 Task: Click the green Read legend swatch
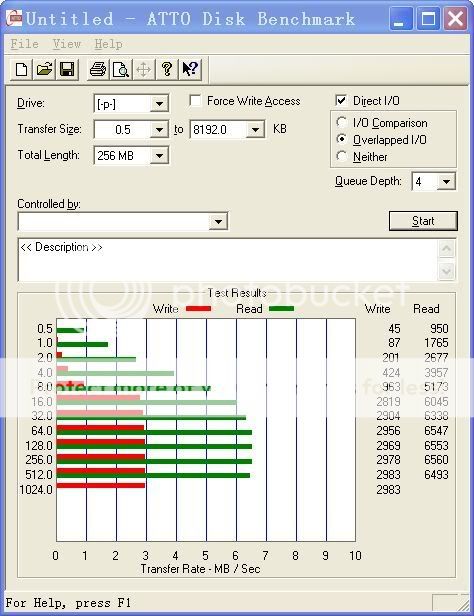coord(282,309)
